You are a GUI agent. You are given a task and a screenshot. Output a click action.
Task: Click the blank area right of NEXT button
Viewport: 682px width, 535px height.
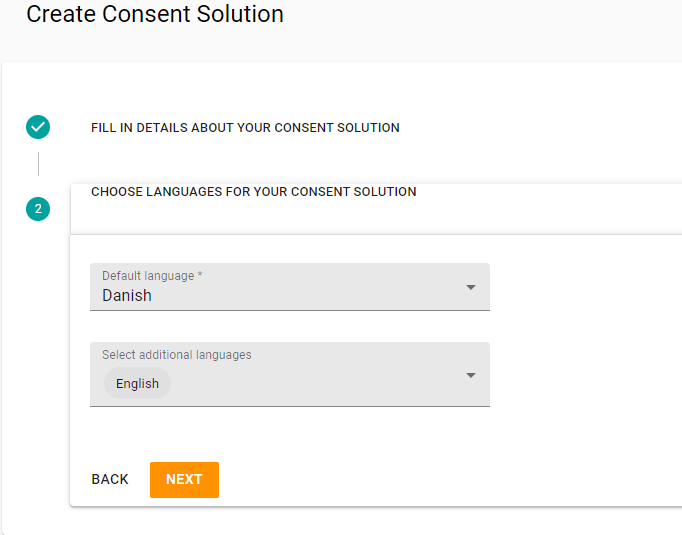(435, 480)
